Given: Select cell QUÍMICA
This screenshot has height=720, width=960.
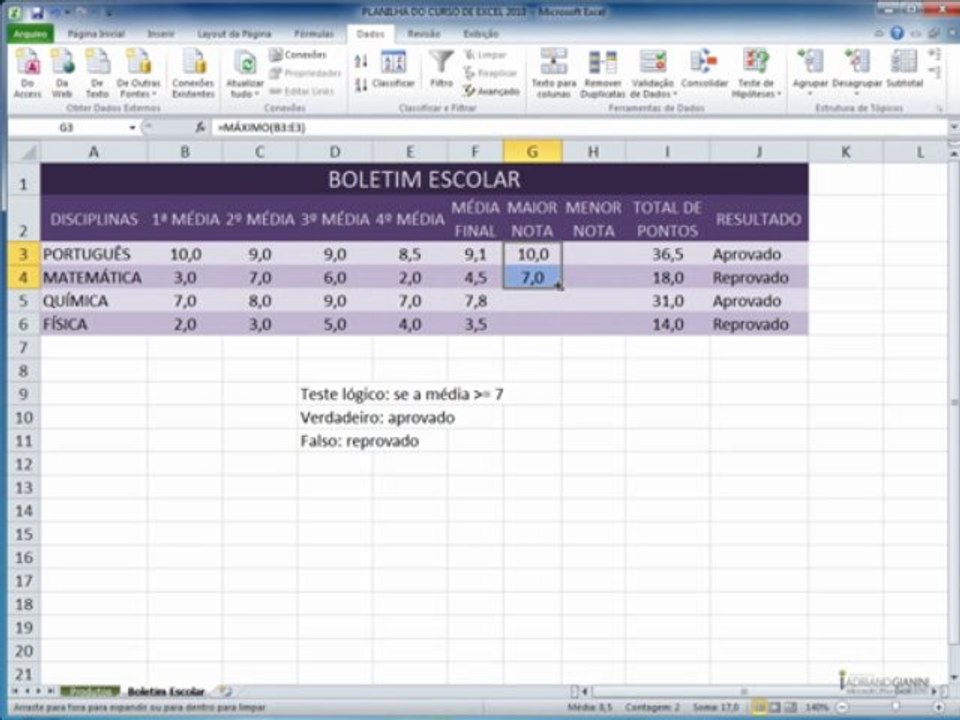Looking at the screenshot, I should [x=94, y=301].
